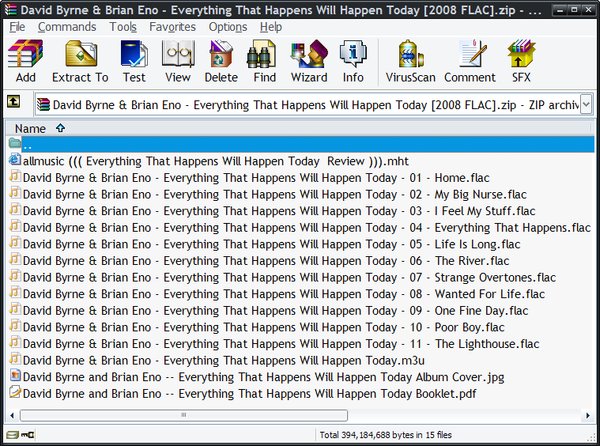Viewport: 600px width, 446px height.
Task: Select the allmusic Review .mht file
Action: pos(216,161)
